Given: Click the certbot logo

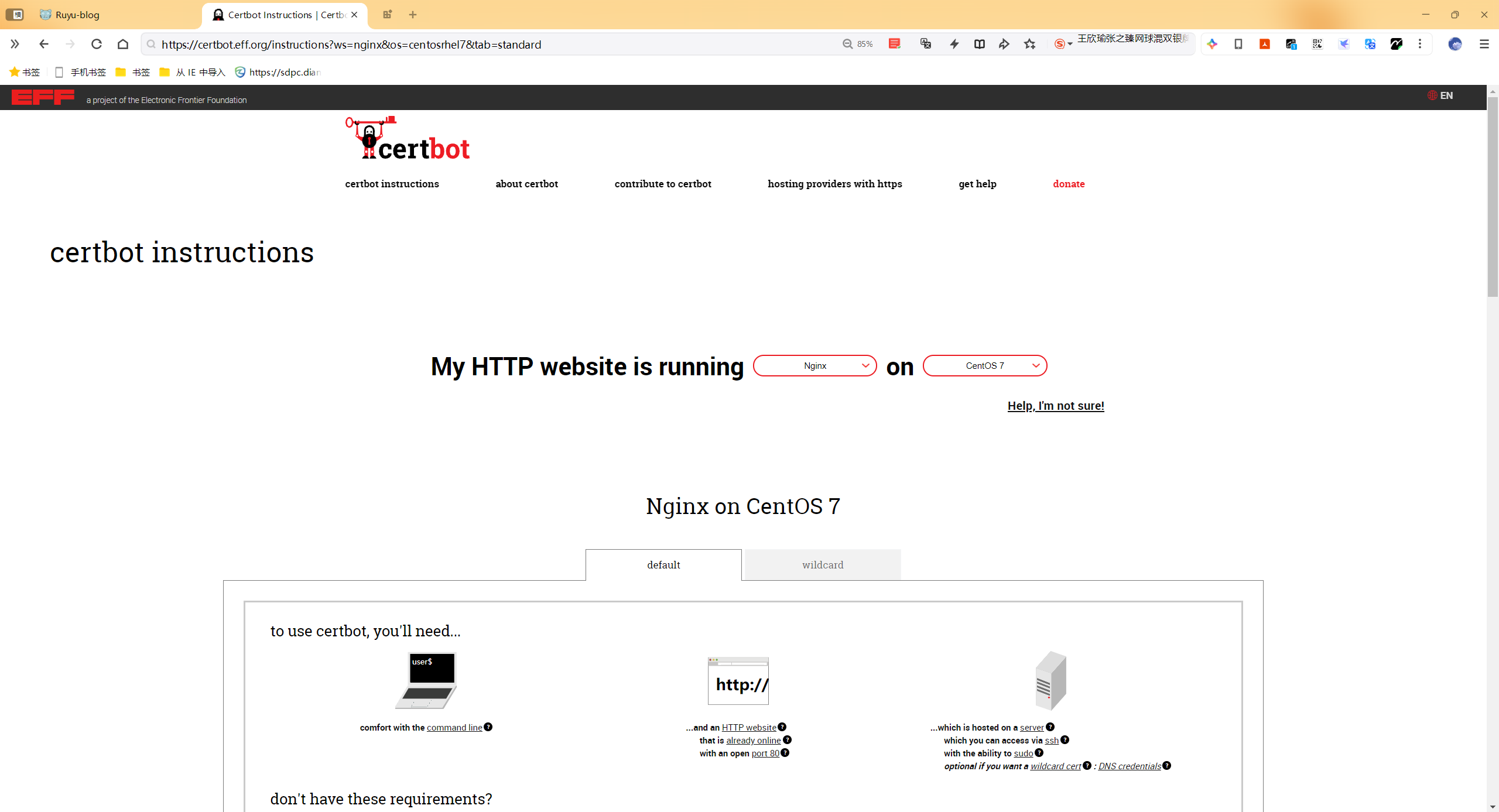Looking at the screenshot, I should point(408,138).
